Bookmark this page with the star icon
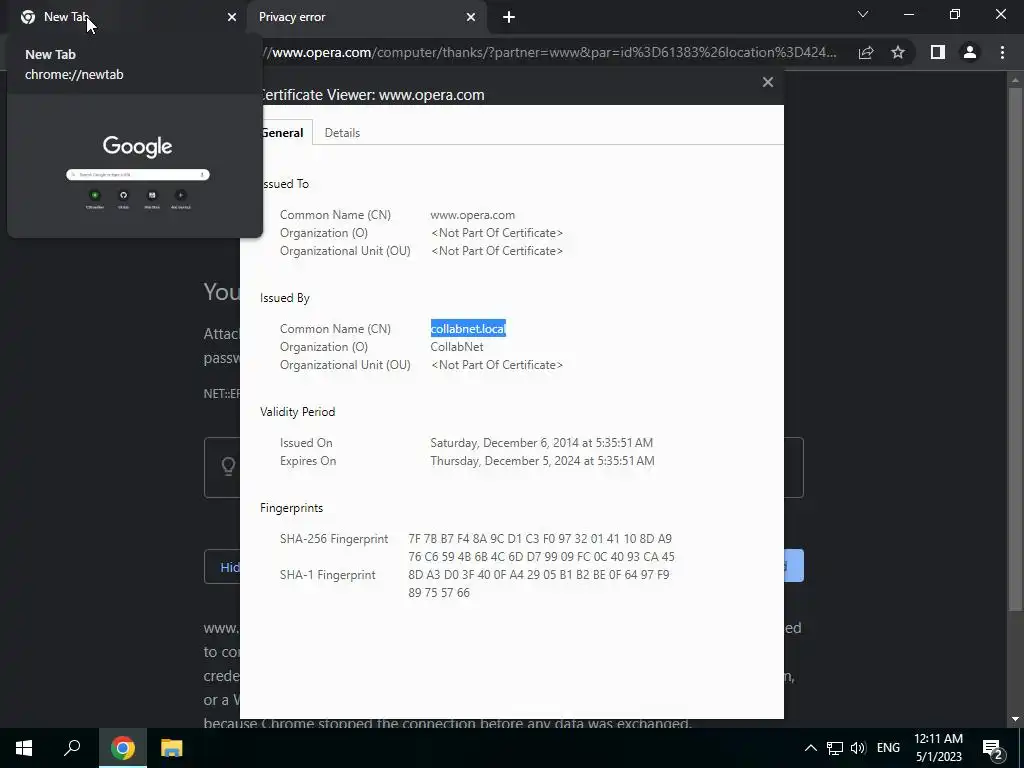Screen dimensions: 1024x768 898,52
